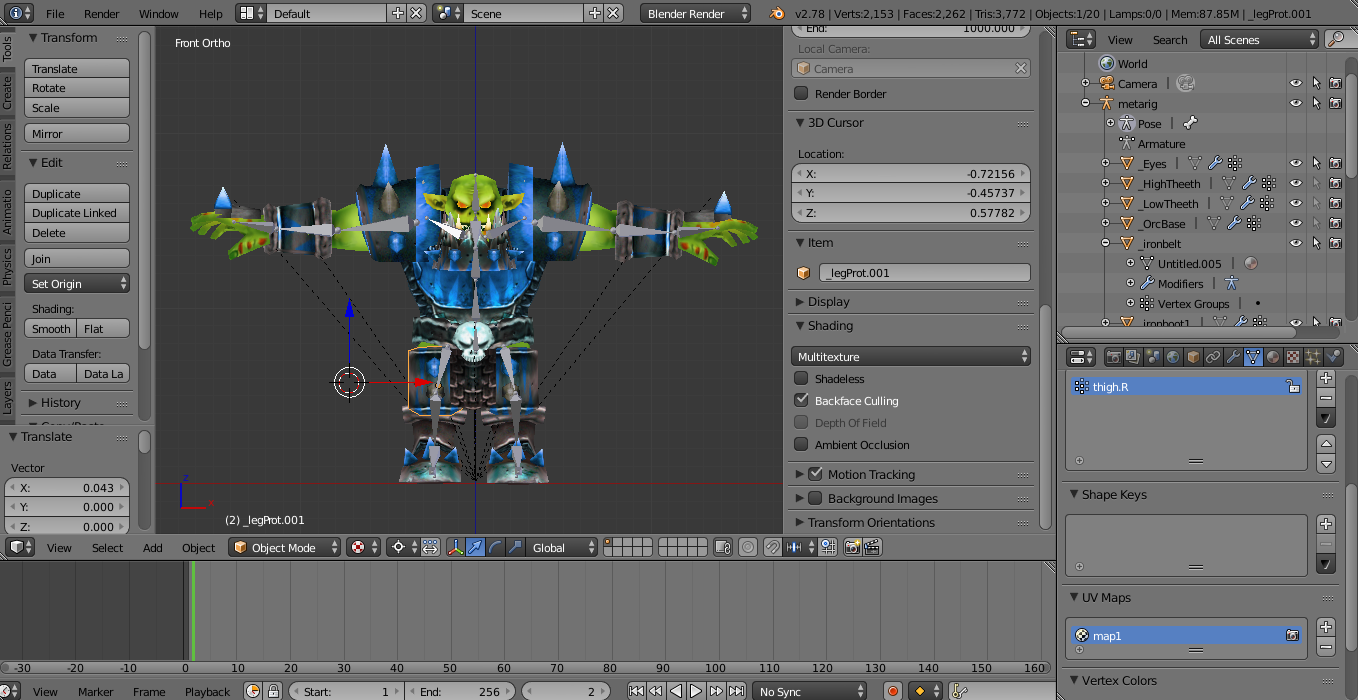Viewport: 1358px width, 700px height.
Task: Switch to the Material properties tab
Action: coord(1273,356)
